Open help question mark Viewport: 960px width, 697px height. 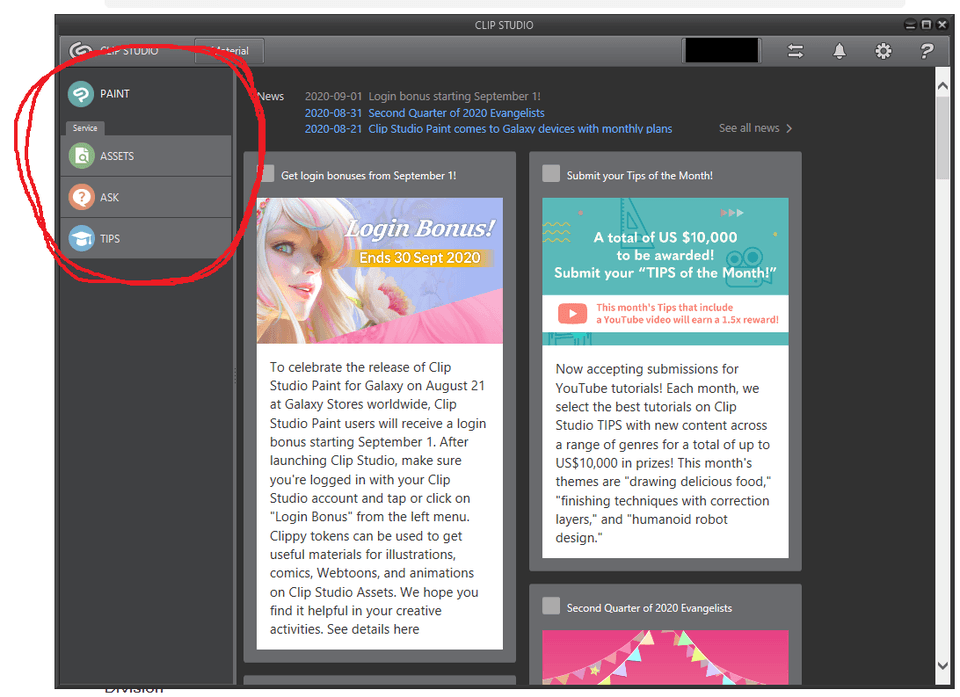[x=926, y=51]
